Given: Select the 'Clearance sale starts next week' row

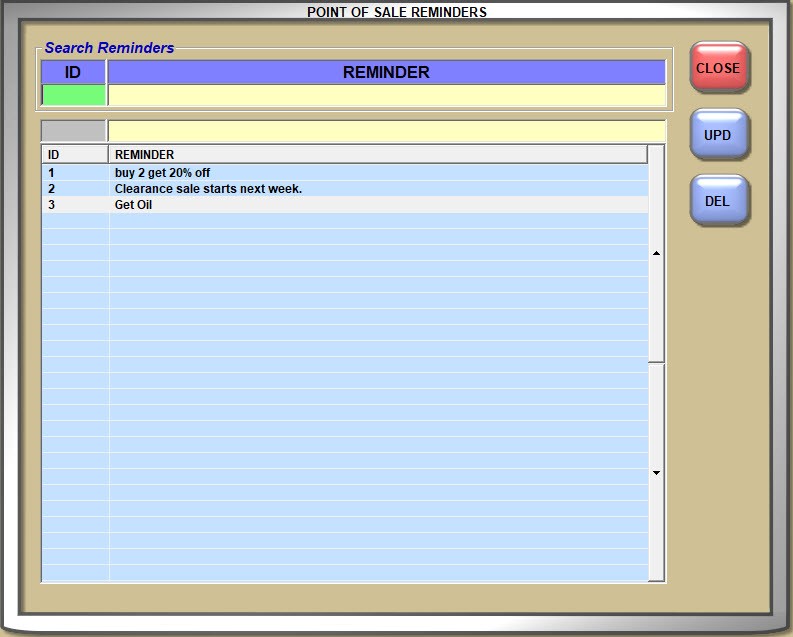Looking at the screenshot, I should [x=208, y=189].
